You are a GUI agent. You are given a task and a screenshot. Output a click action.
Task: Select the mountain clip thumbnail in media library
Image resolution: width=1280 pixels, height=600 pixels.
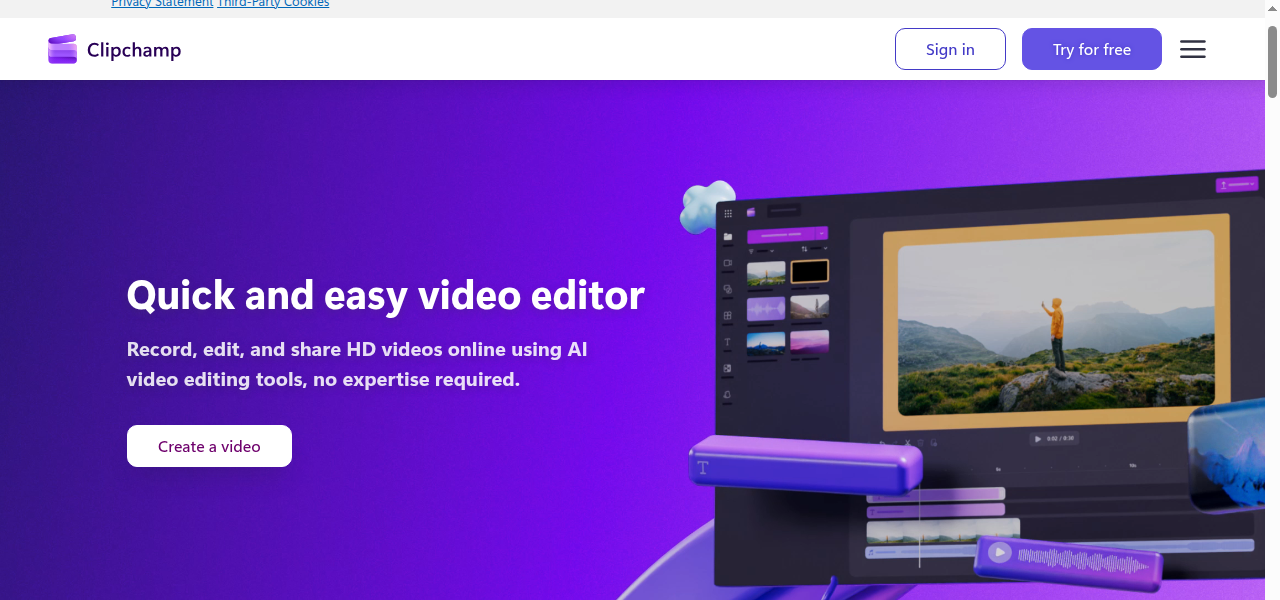[766, 273]
